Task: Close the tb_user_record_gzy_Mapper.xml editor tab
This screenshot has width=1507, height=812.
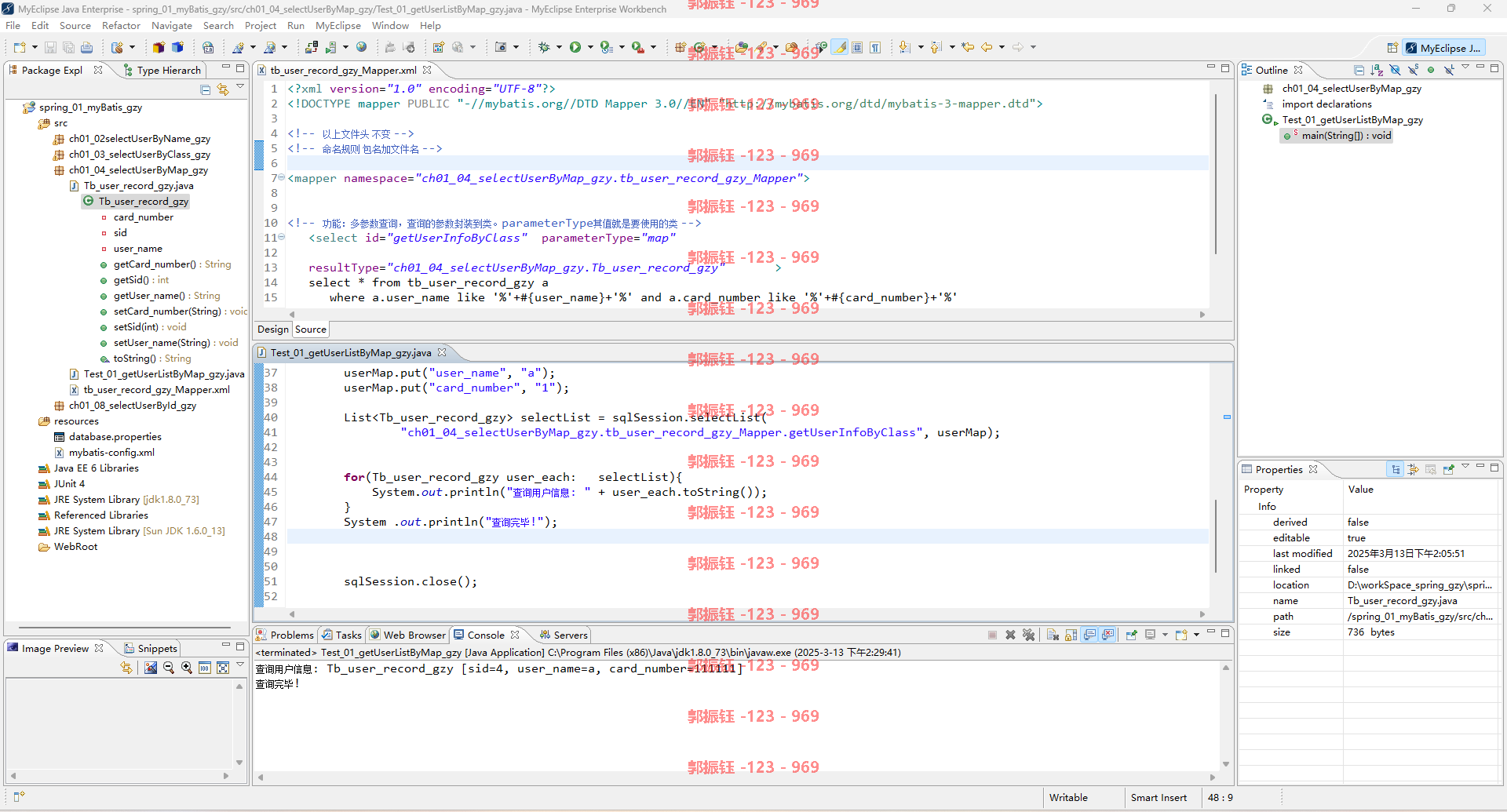Action: 427,70
